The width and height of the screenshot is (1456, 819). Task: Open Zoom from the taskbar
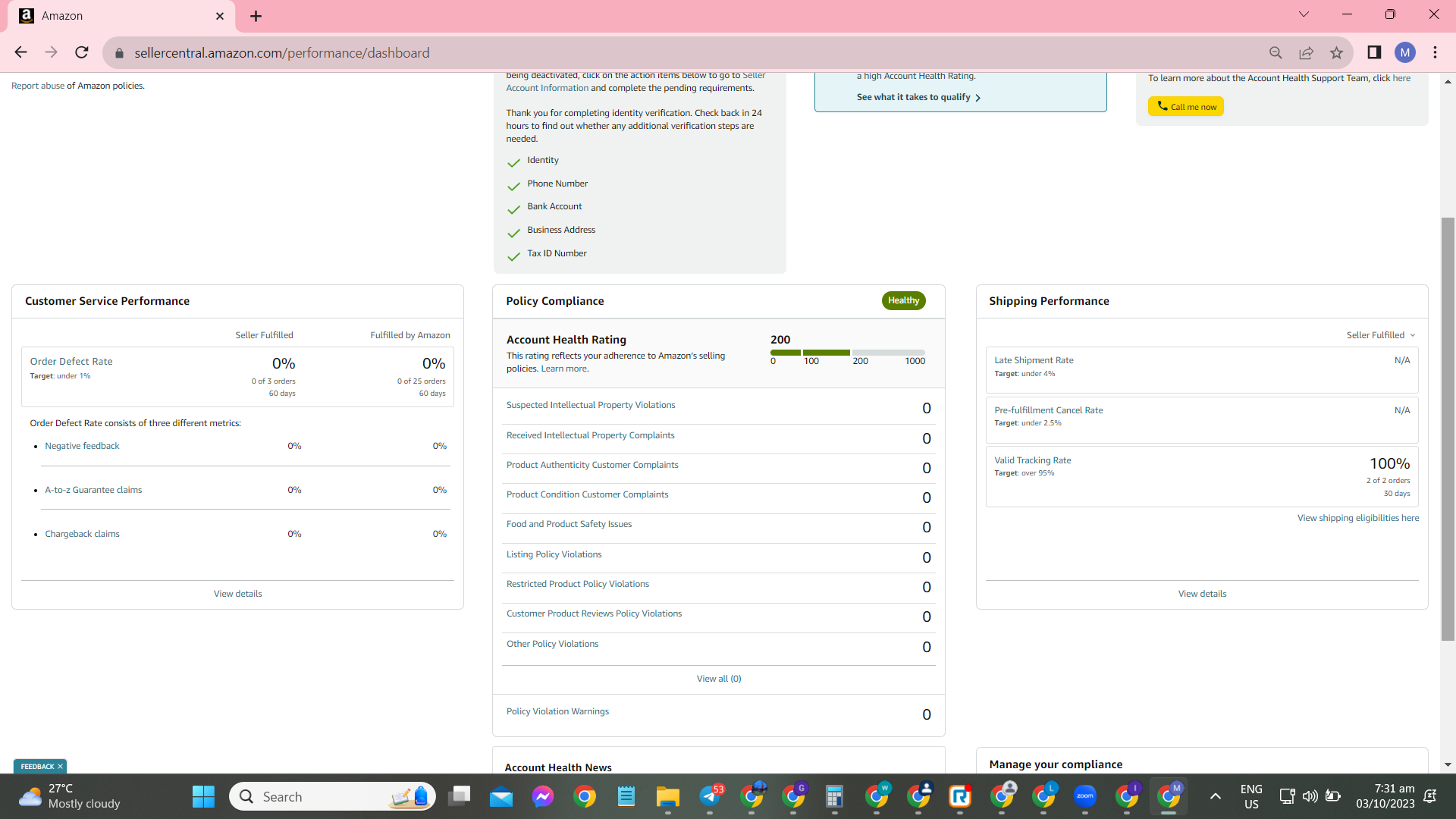coord(1085,796)
